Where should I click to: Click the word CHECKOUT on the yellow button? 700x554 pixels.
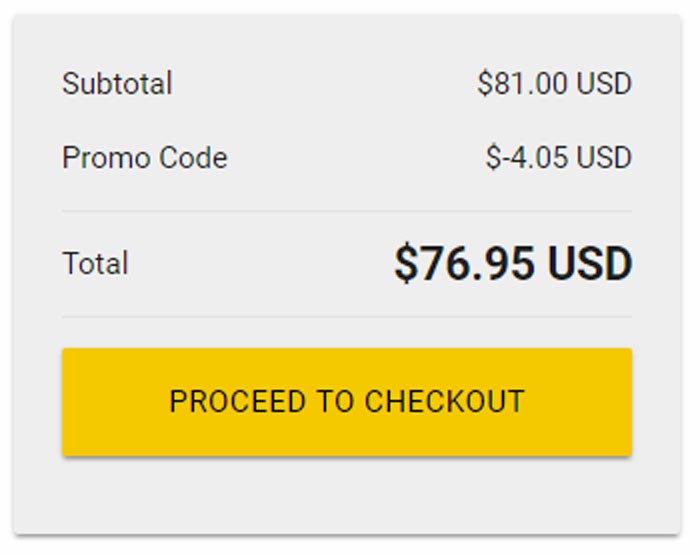444,402
